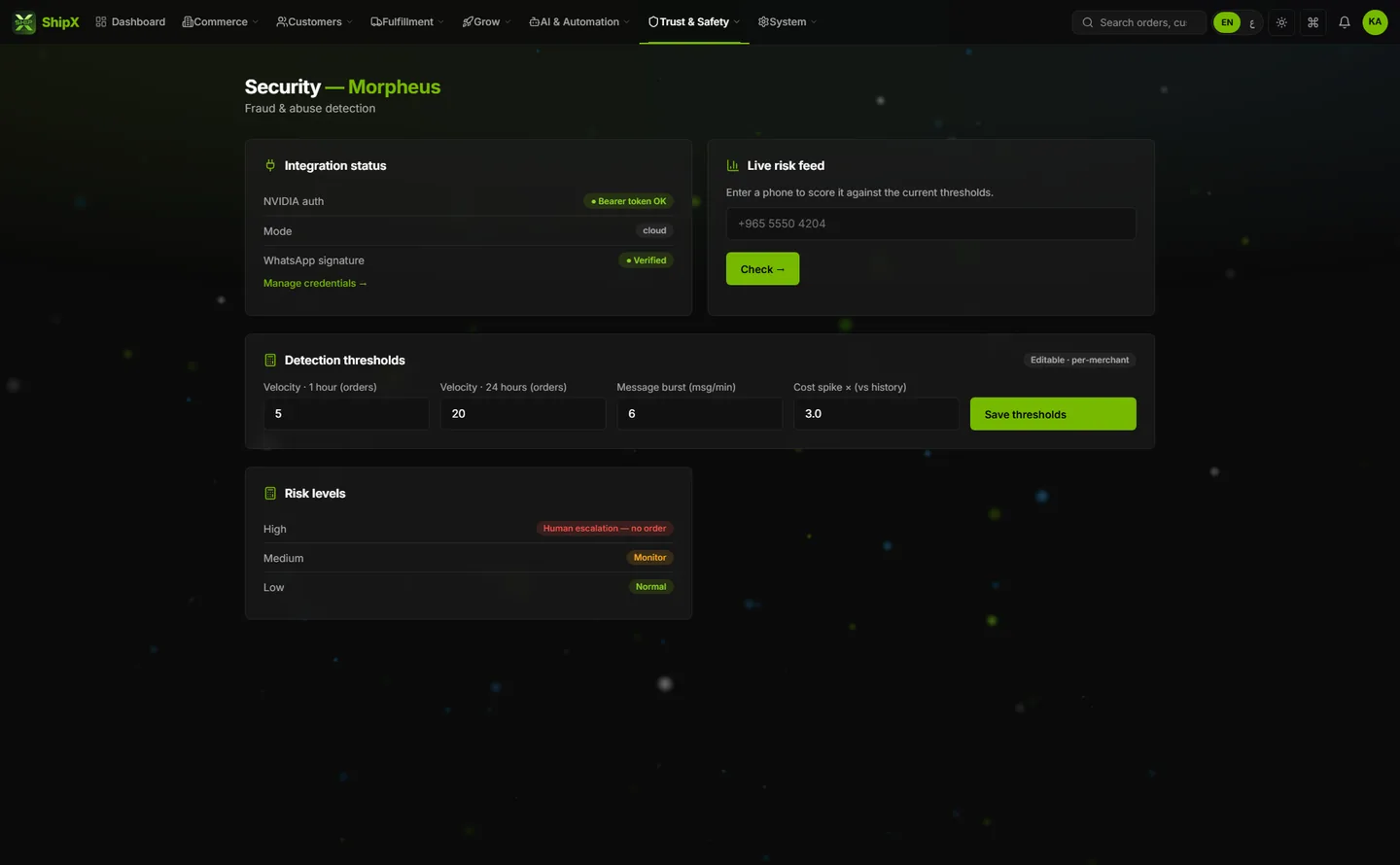Expand the AI & Automation dropdown
Viewport: 1400px width, 865px height.
[x=579, y=22]
